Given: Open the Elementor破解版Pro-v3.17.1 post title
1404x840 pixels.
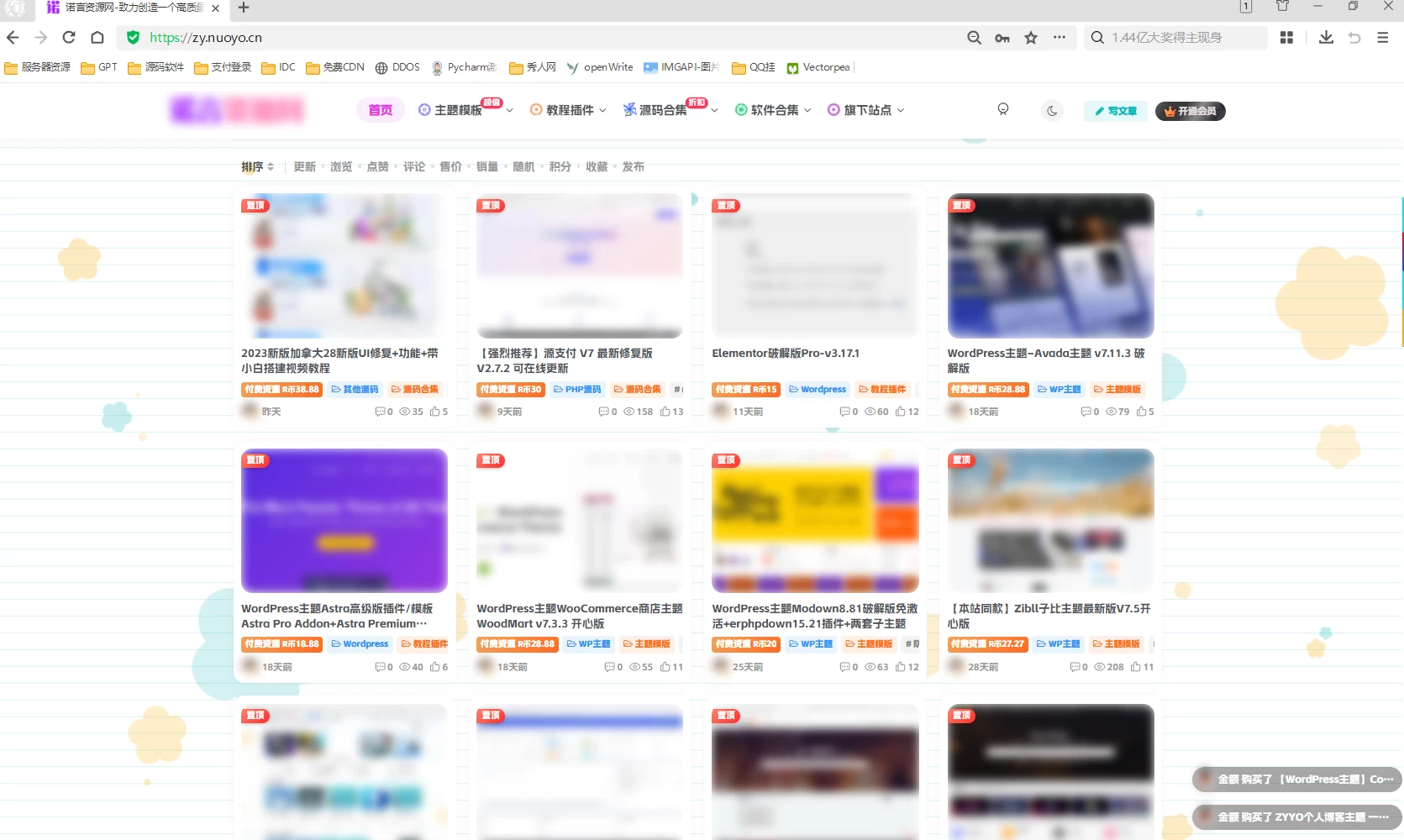Looking at the screenshot, I should click(786, 354).
